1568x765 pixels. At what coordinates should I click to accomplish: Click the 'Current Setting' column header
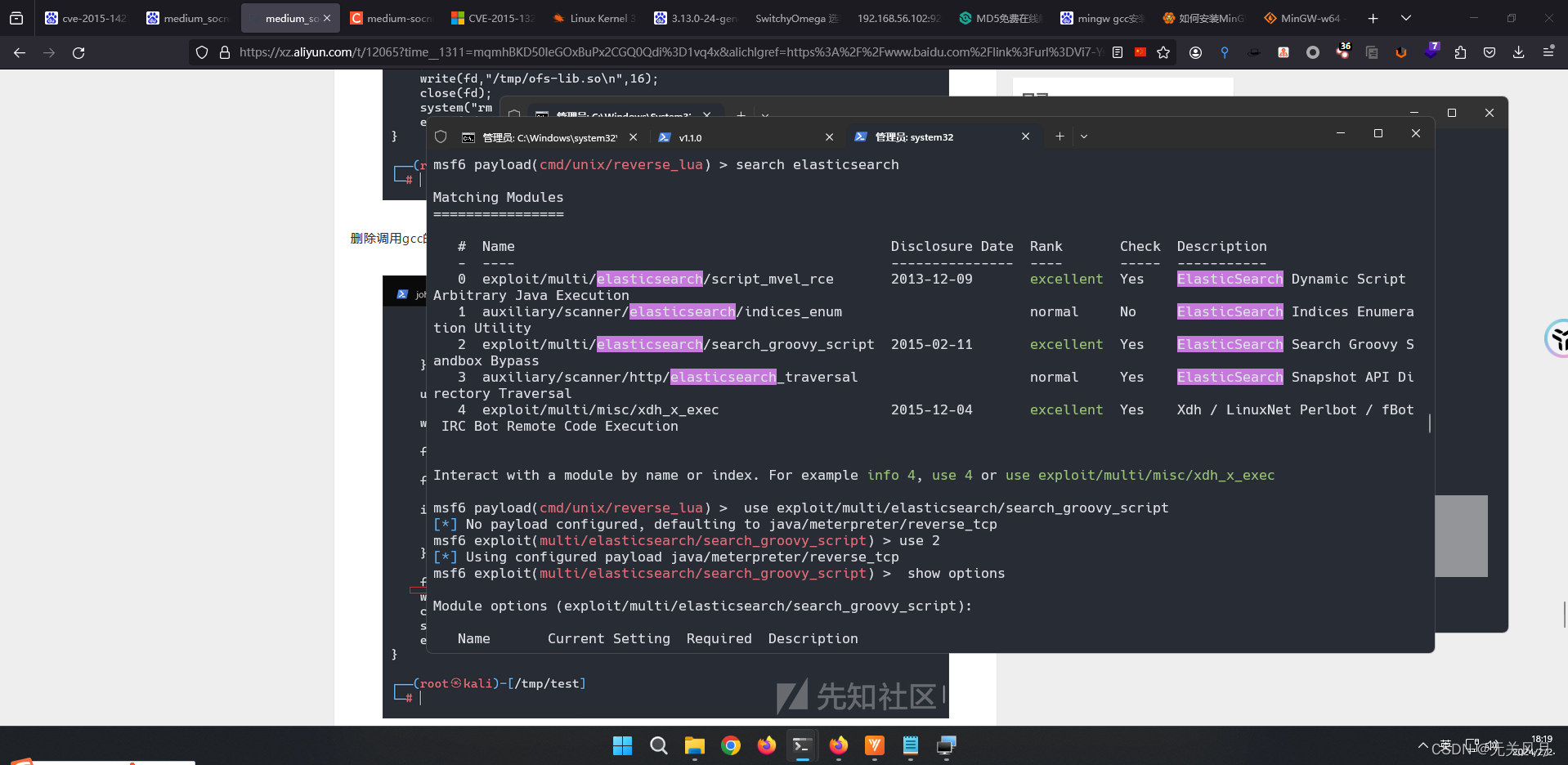click(x=609, y=638)
